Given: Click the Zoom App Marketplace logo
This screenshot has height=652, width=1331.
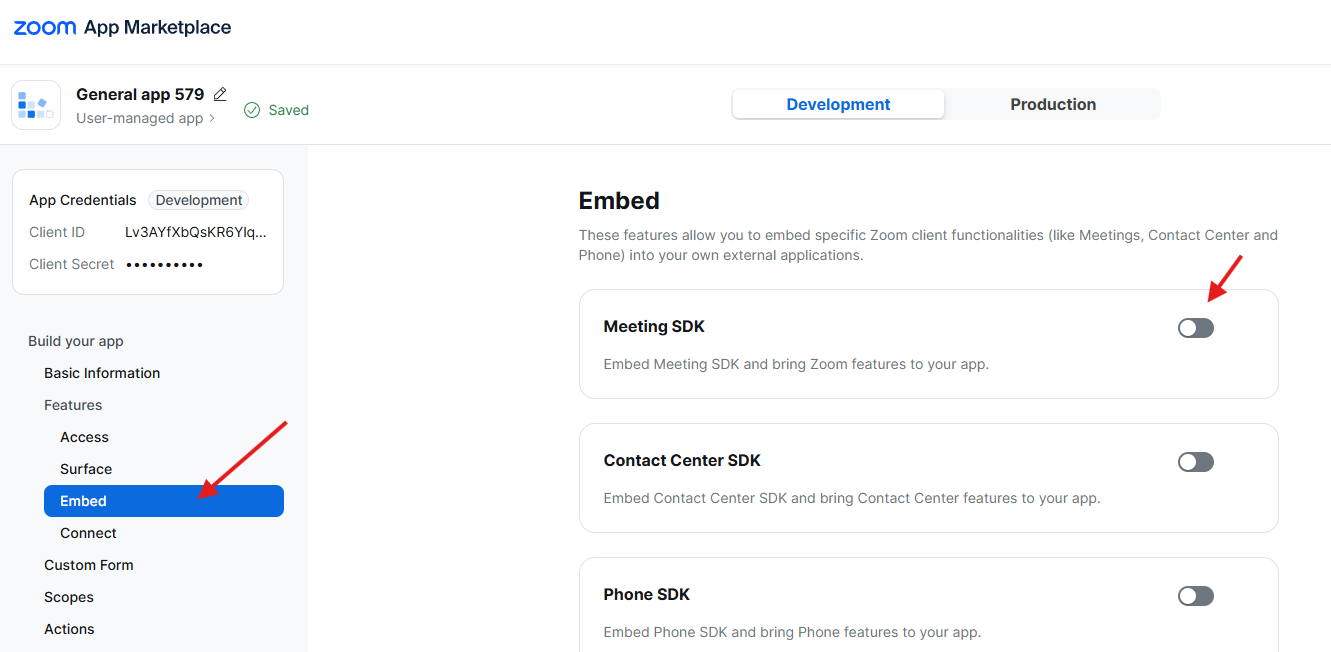Looking at the screenshot, I should (122, 28).
